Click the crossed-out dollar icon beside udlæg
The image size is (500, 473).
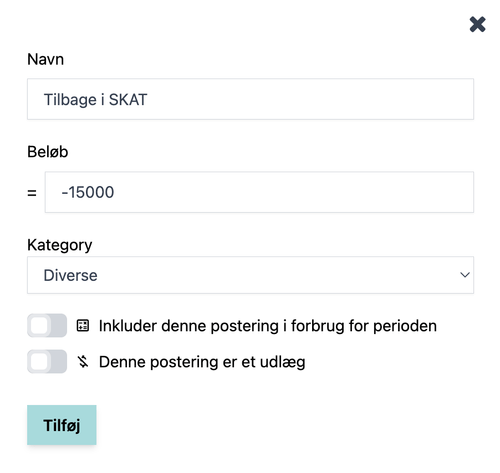click(83, 361)
